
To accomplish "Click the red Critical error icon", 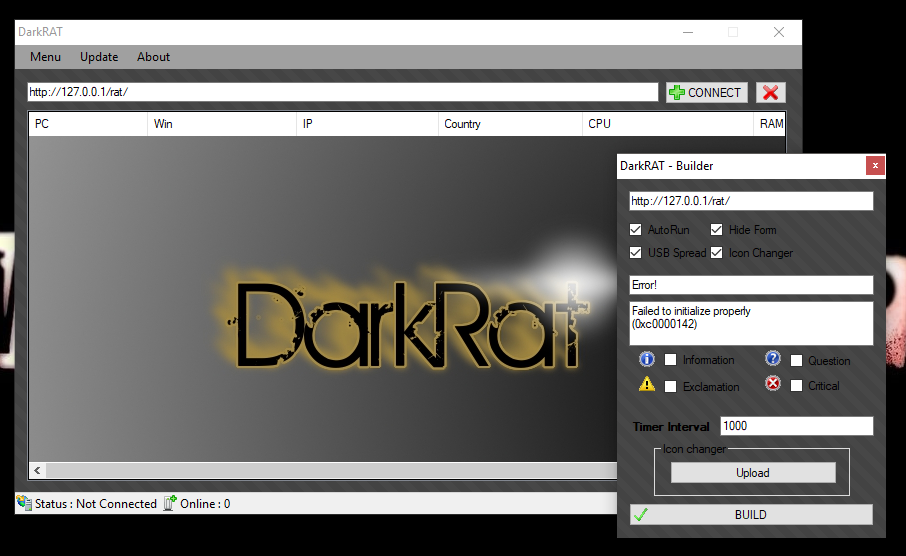I will pos(773,383).
